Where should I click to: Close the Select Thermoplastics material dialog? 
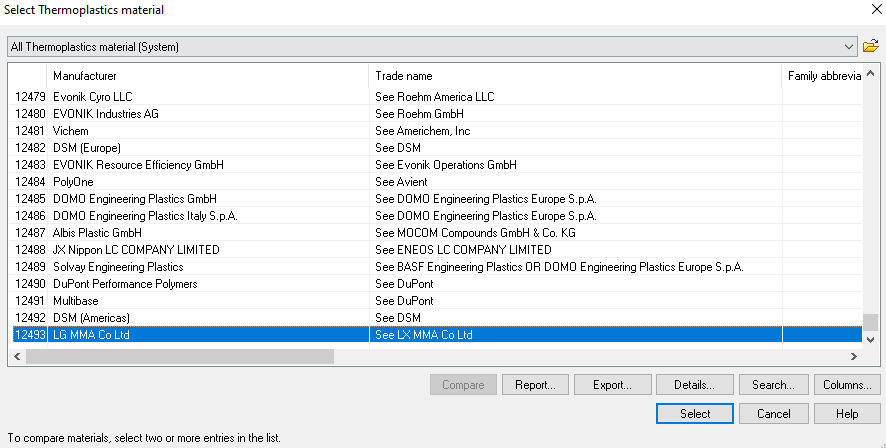point(876,10)
